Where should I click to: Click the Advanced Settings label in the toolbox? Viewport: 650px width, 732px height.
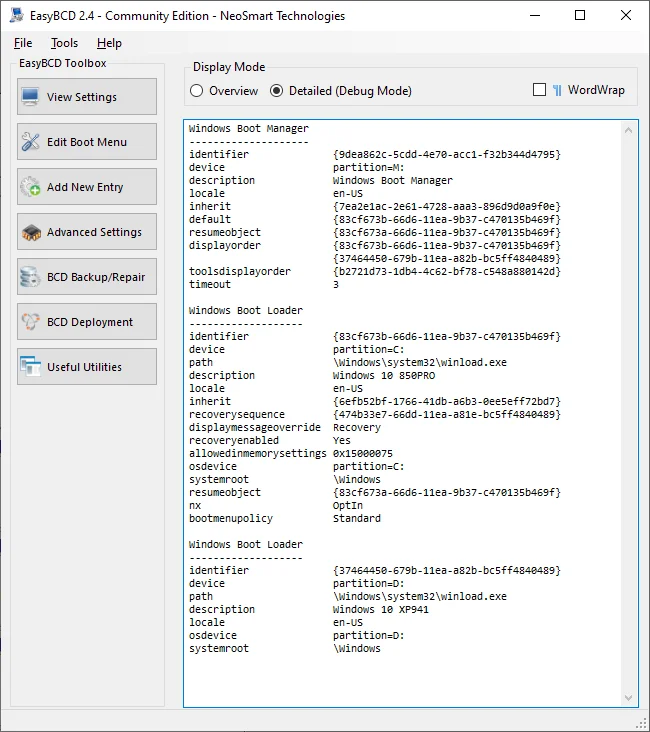(94, 232)
